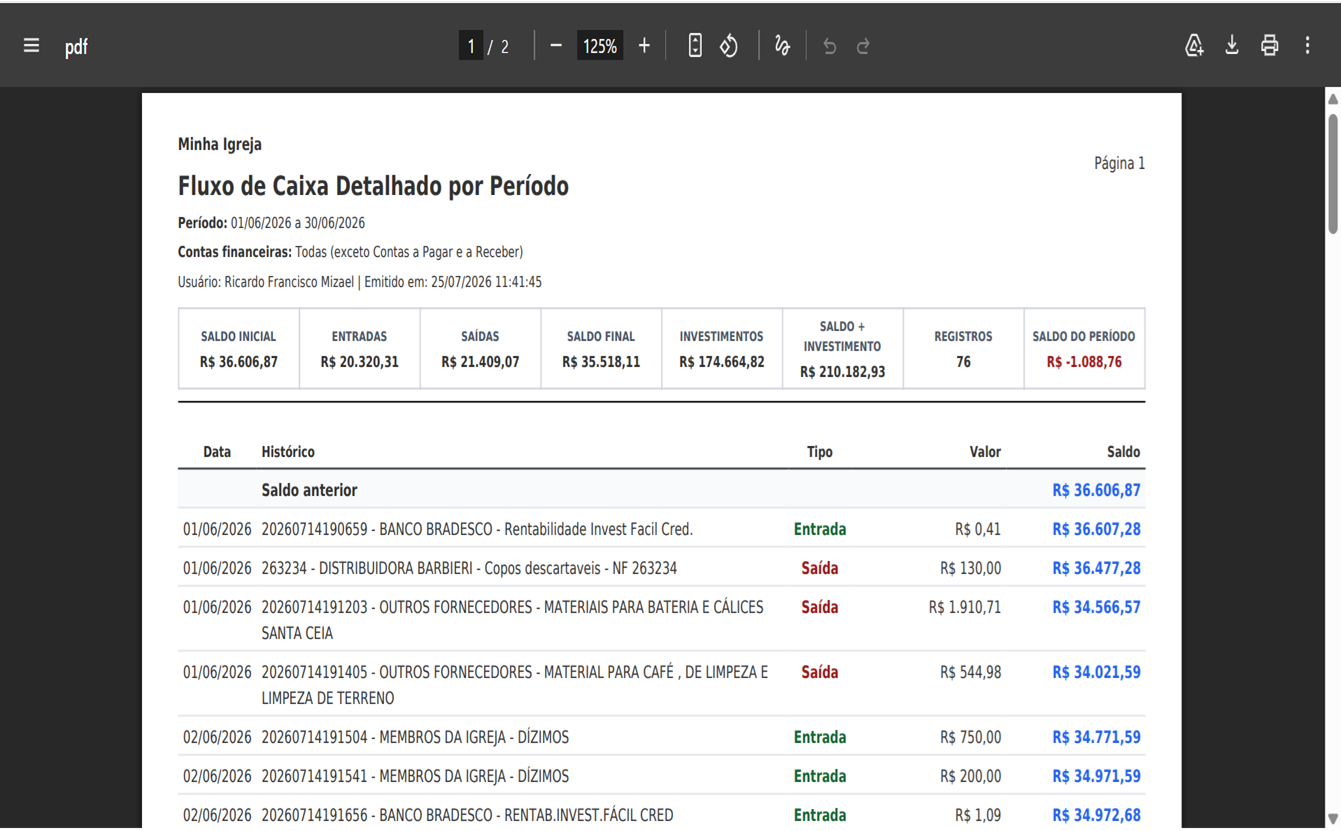The image size is (1341, 831).
Task: Click the 'Período: 01/06/2026 a 30/06/2026' line
Action: click(x=271, y=223)
